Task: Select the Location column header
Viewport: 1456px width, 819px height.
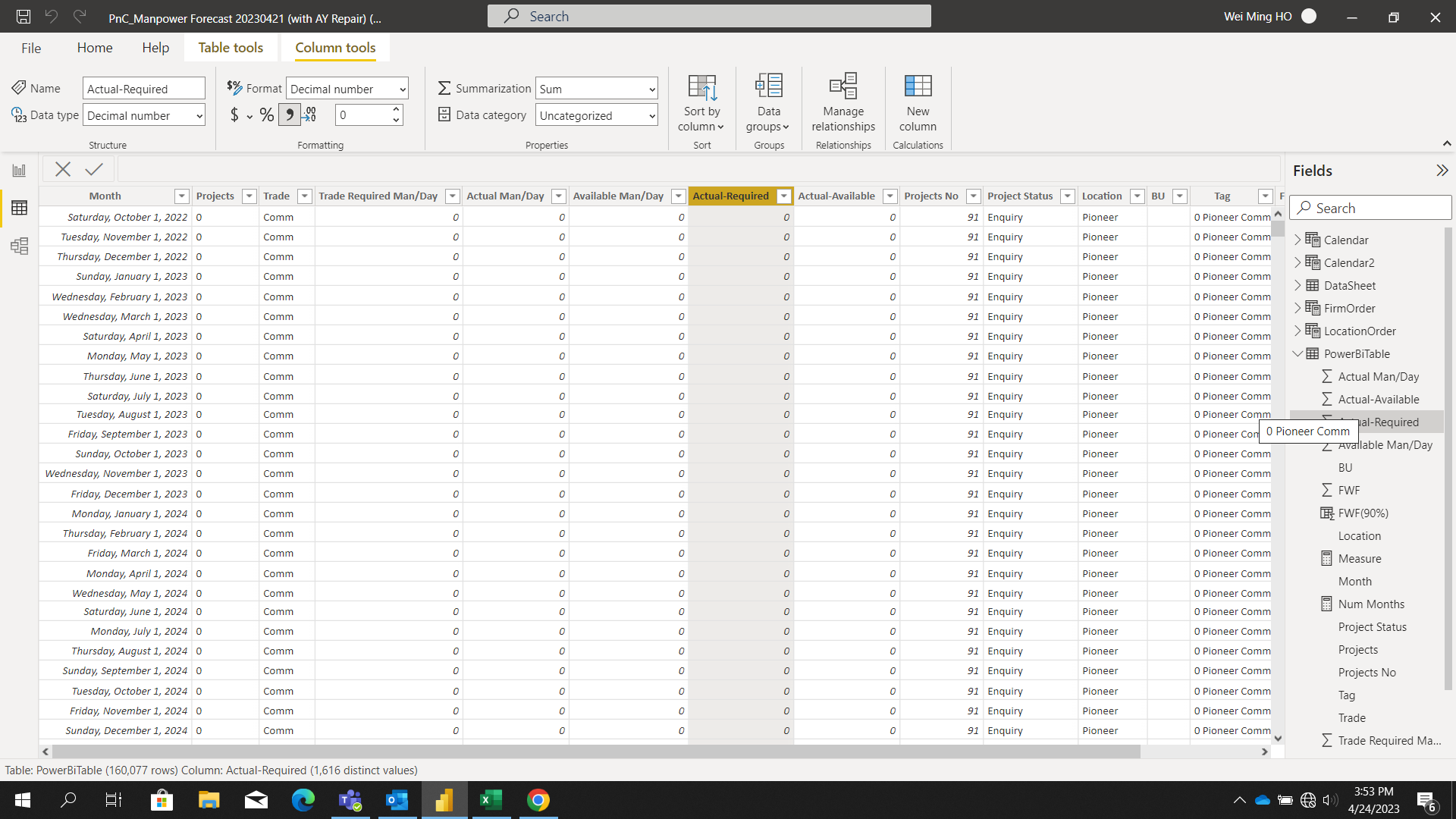Action: [x=1101, y=196]
